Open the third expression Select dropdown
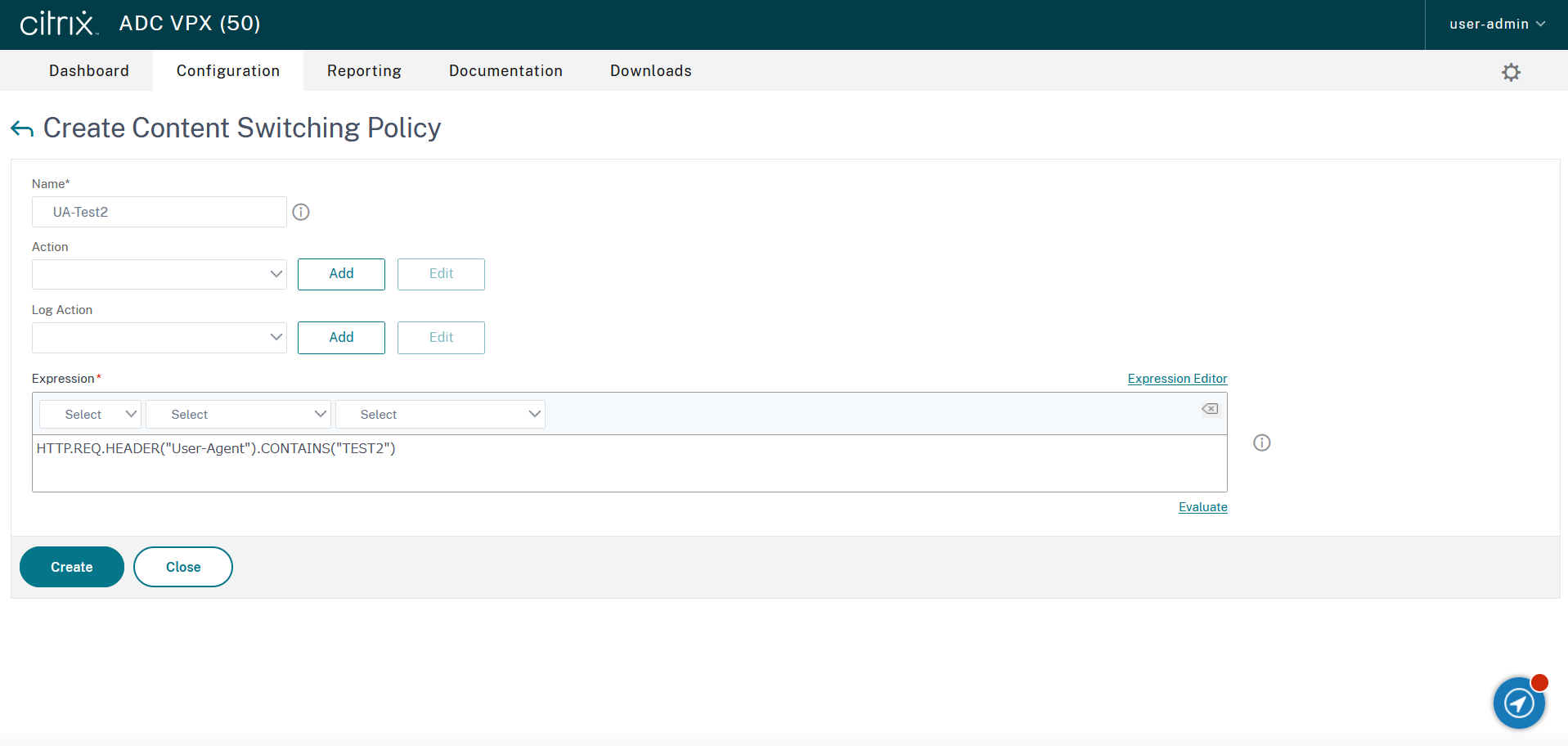The height and width of the screenshot is (746, 1568). tap(440, 415)
